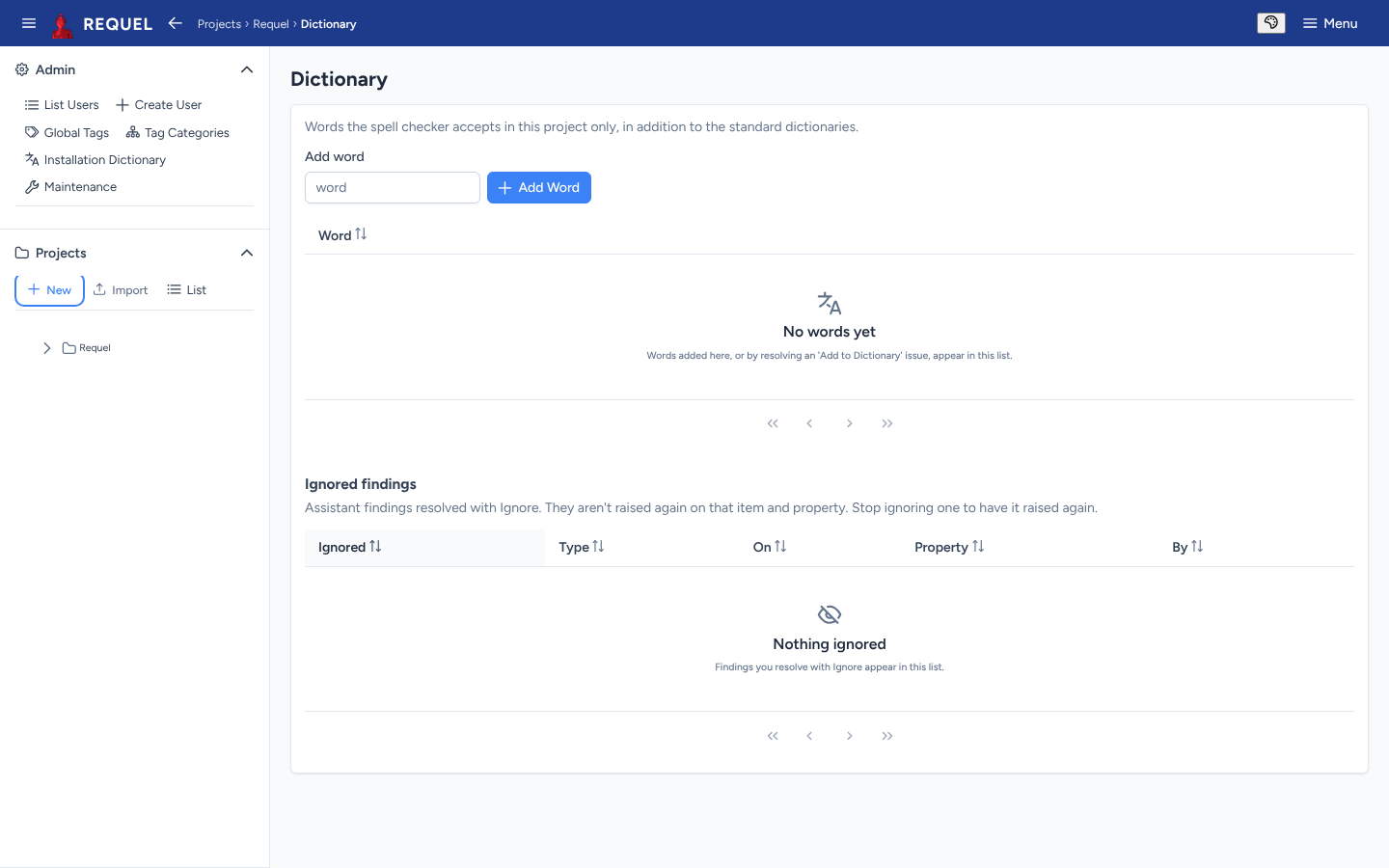
Task: Open the Requel breadcrumb link
Action: click(x=271, y=24)
